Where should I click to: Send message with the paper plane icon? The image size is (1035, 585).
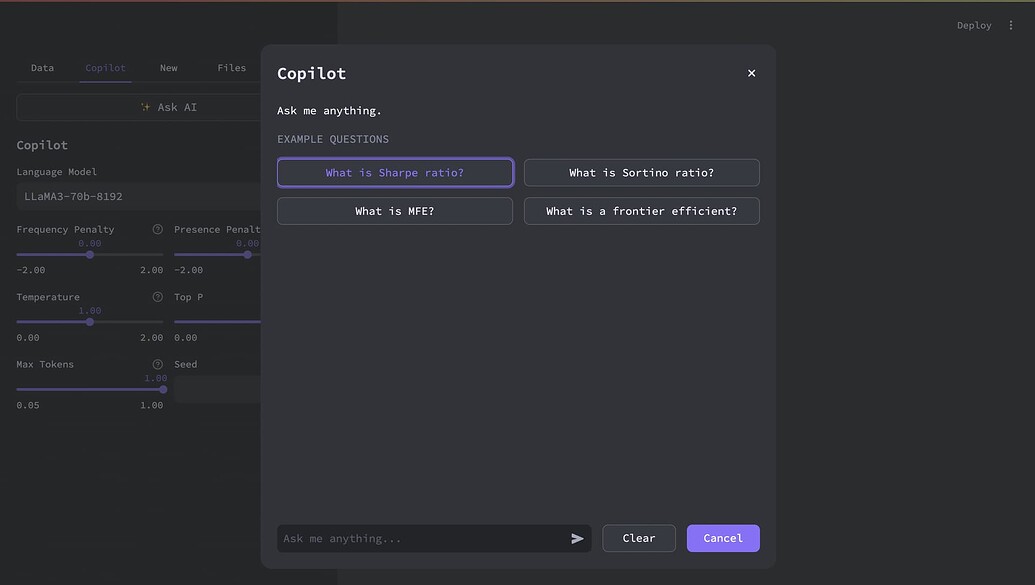[x=577, y=539]
